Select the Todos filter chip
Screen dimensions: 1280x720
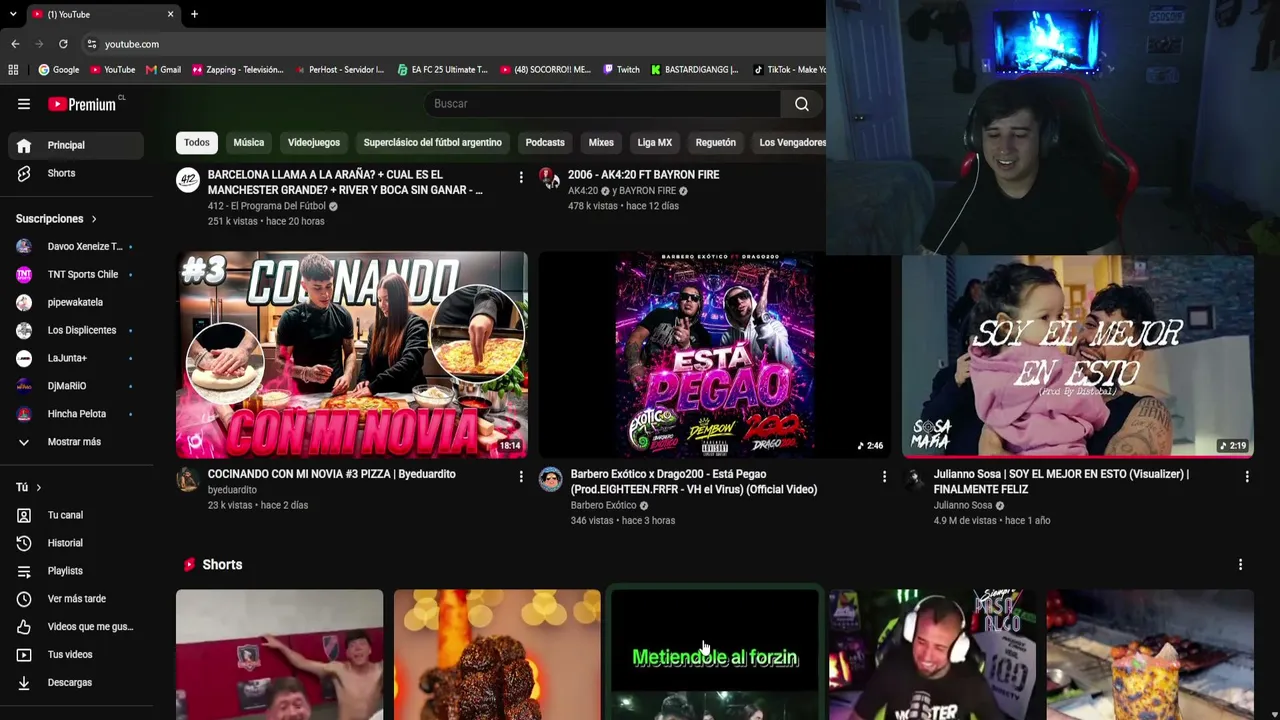197,142
